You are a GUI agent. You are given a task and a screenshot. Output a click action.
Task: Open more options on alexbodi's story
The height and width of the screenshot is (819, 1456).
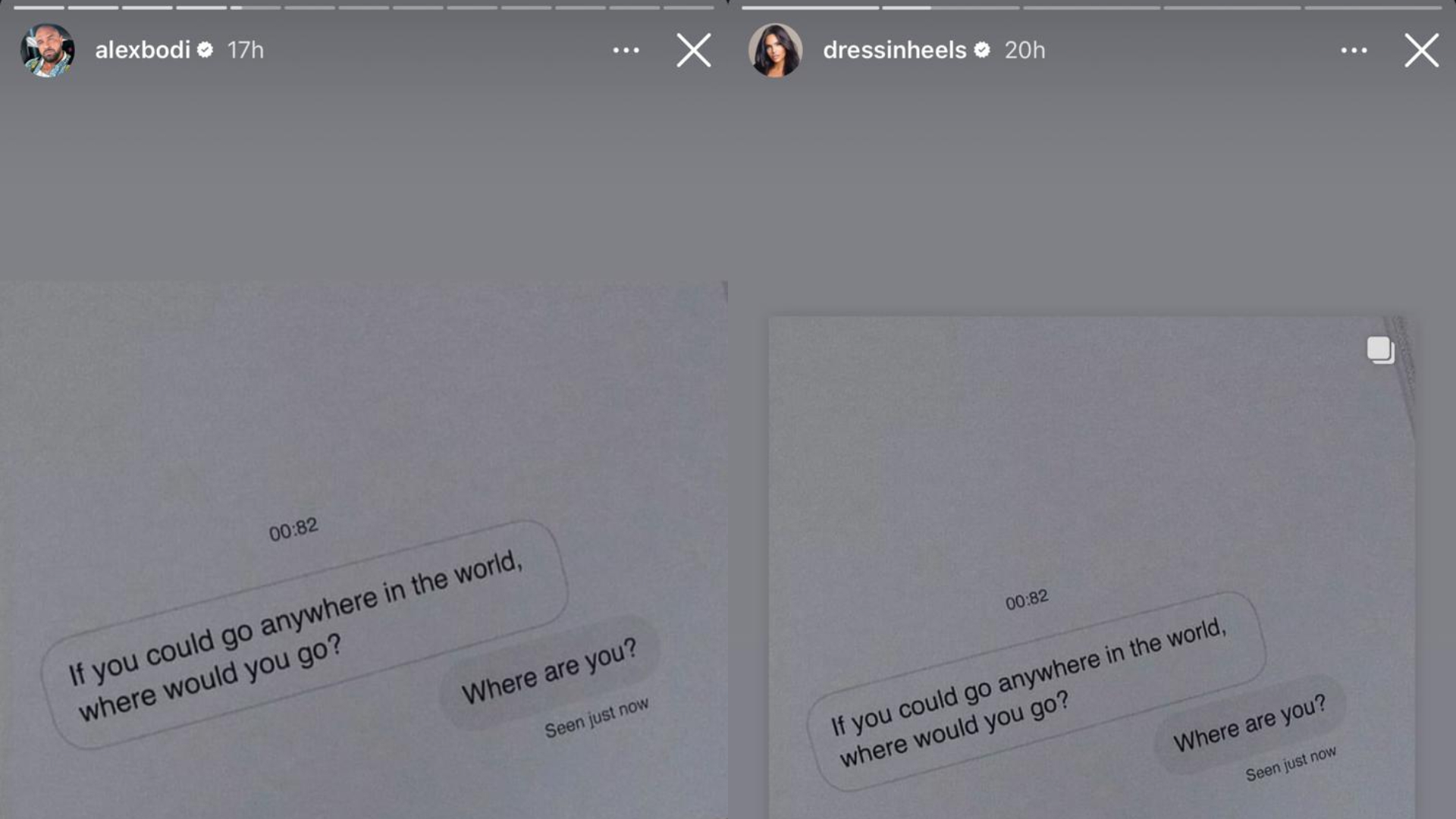coord(626,50)
